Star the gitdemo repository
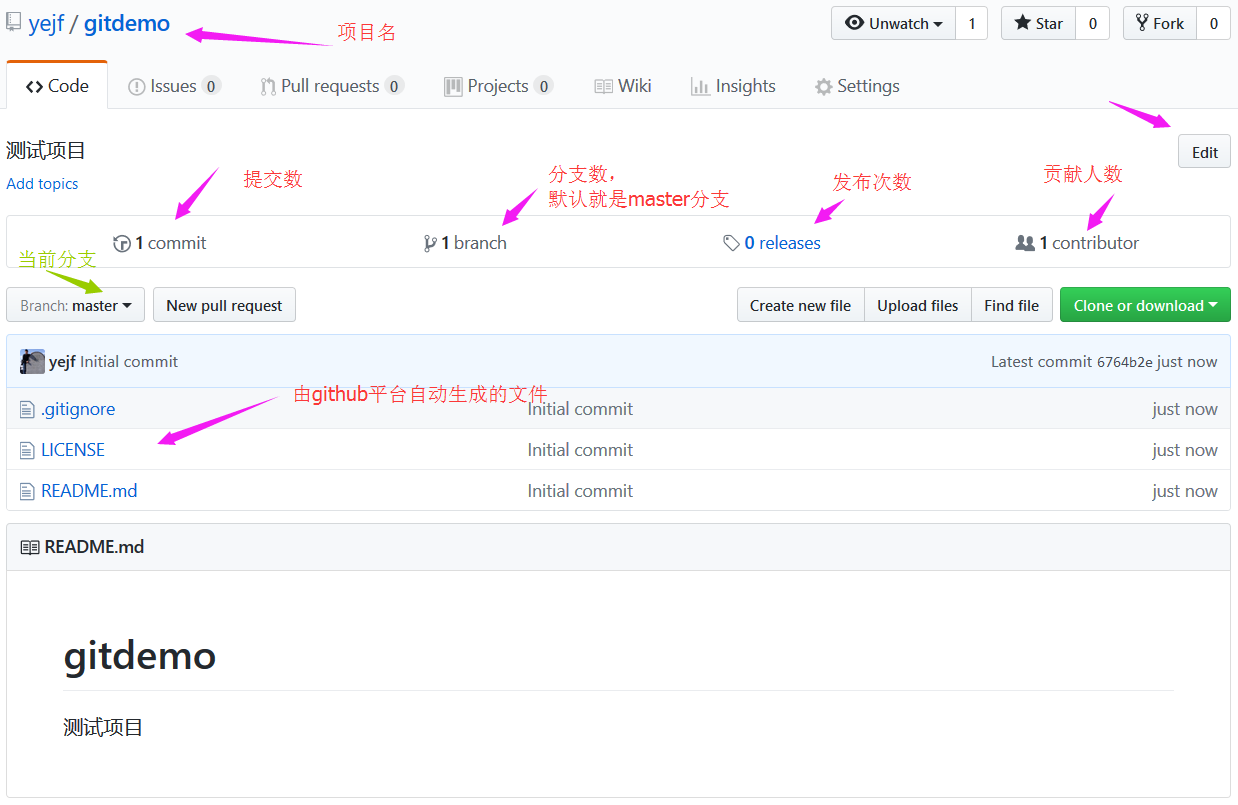This screenshot has height=805, width=1238. click(1038, 23)
